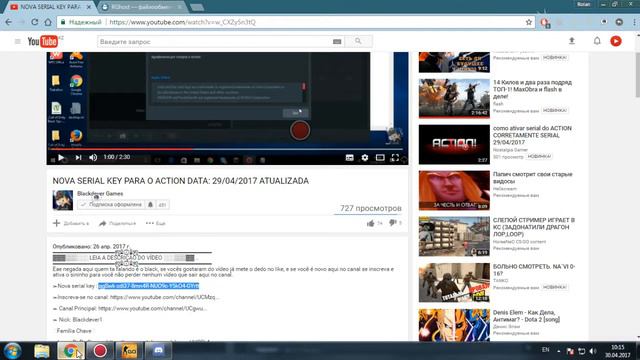Toggle channel notification bell
The height and width of the screenshot is (360, 640).
150,204
